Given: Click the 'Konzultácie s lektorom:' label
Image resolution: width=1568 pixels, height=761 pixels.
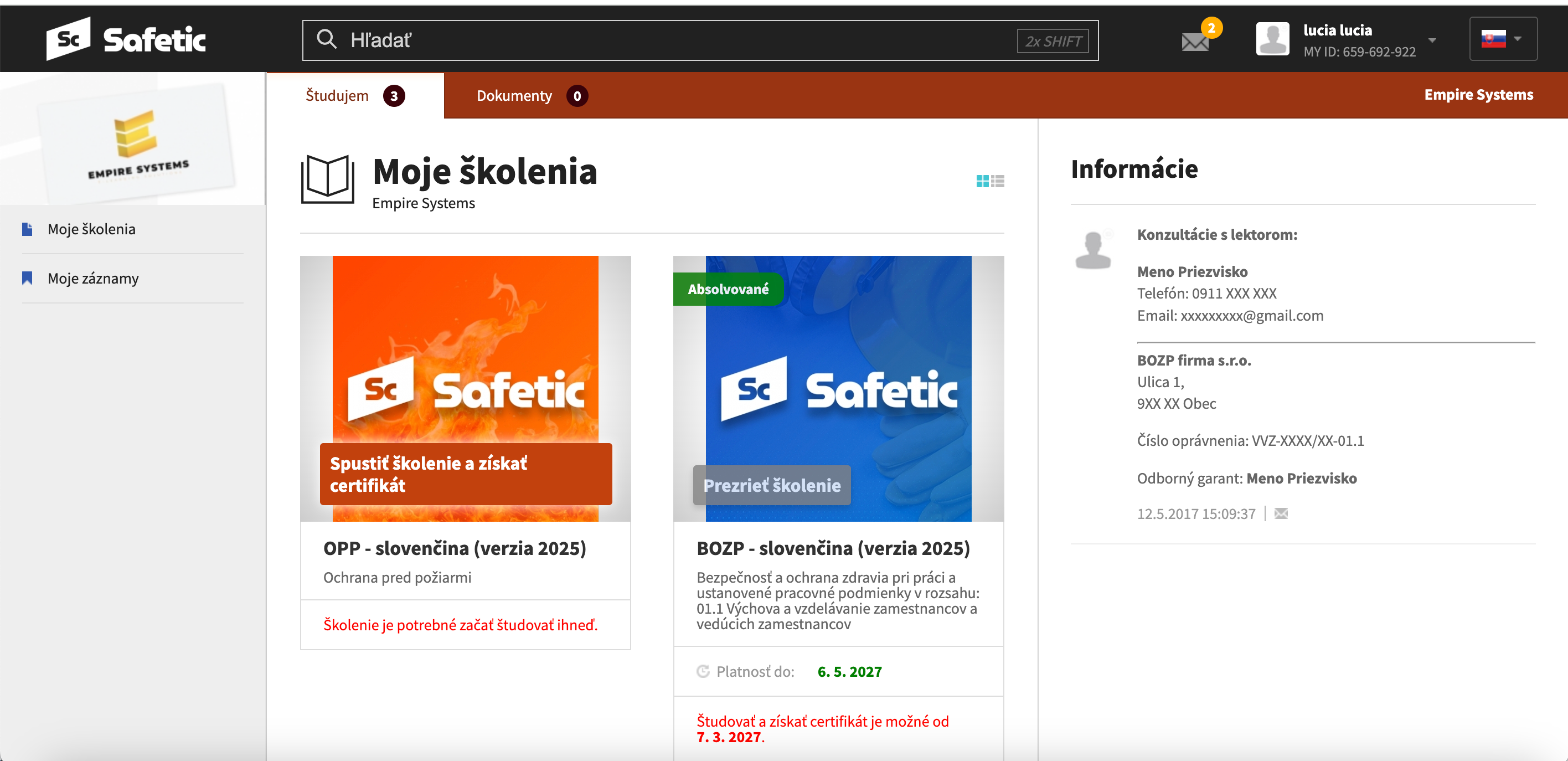Looking at the screenshot, I should pyautogui.click(x=1217, y=234).
